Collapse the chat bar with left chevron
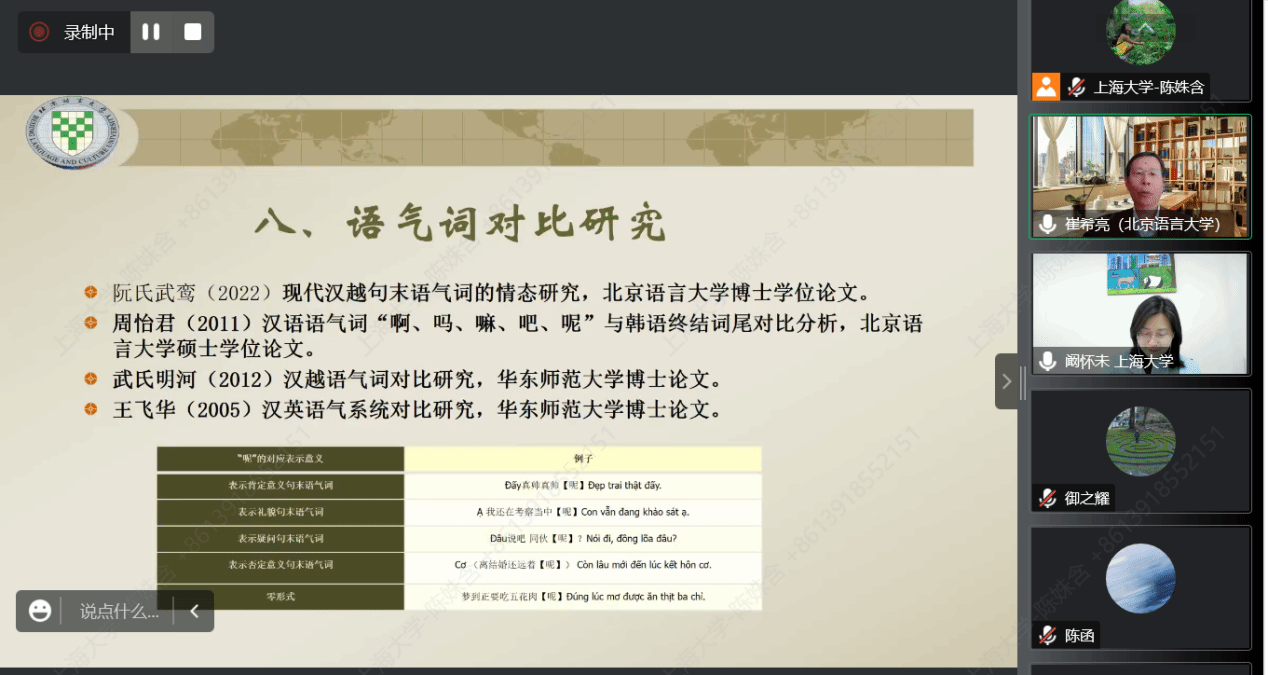 click(x=194, y=611)
